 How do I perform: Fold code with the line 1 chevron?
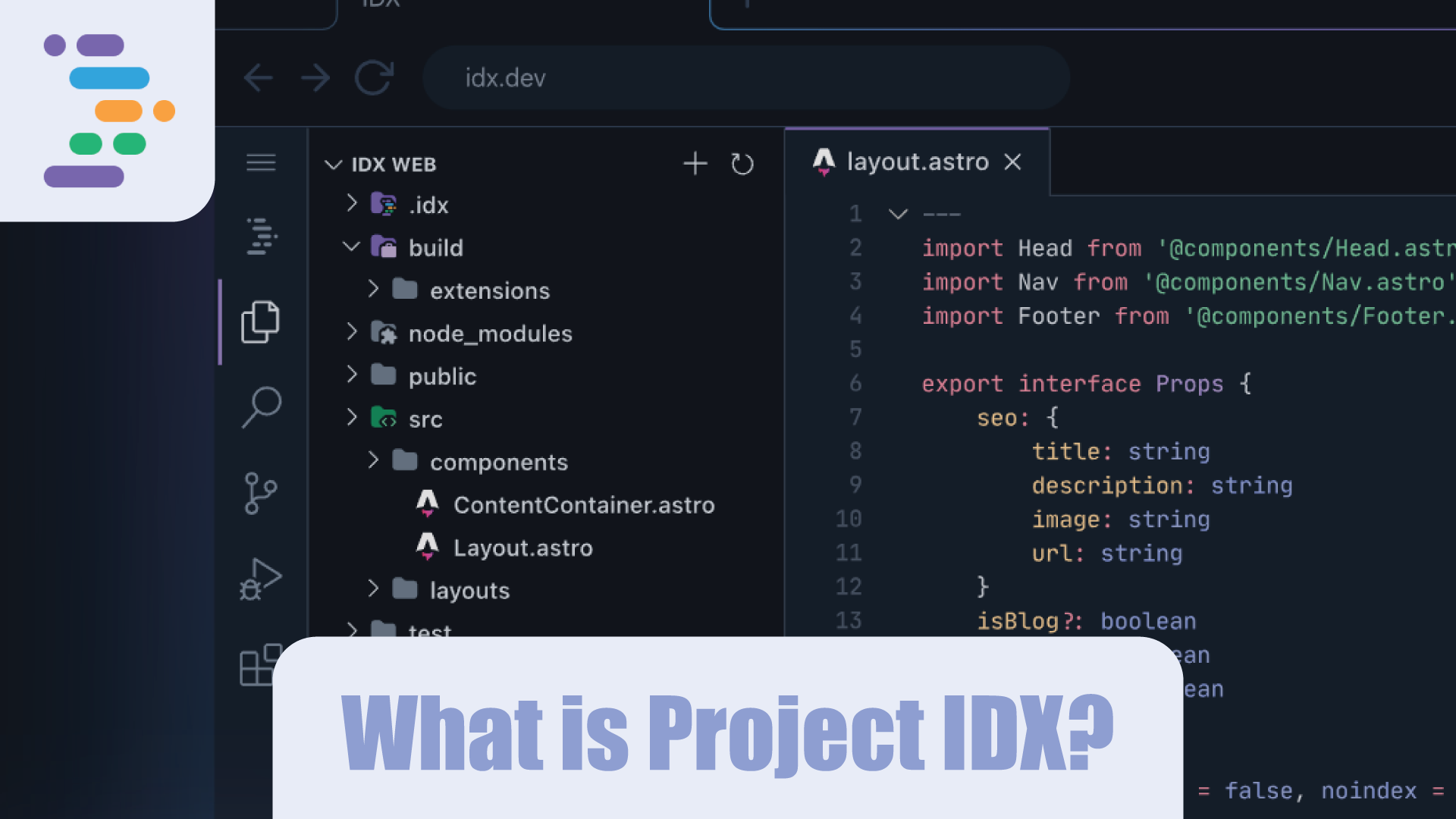pyautogui.click(x=898, y=215)
